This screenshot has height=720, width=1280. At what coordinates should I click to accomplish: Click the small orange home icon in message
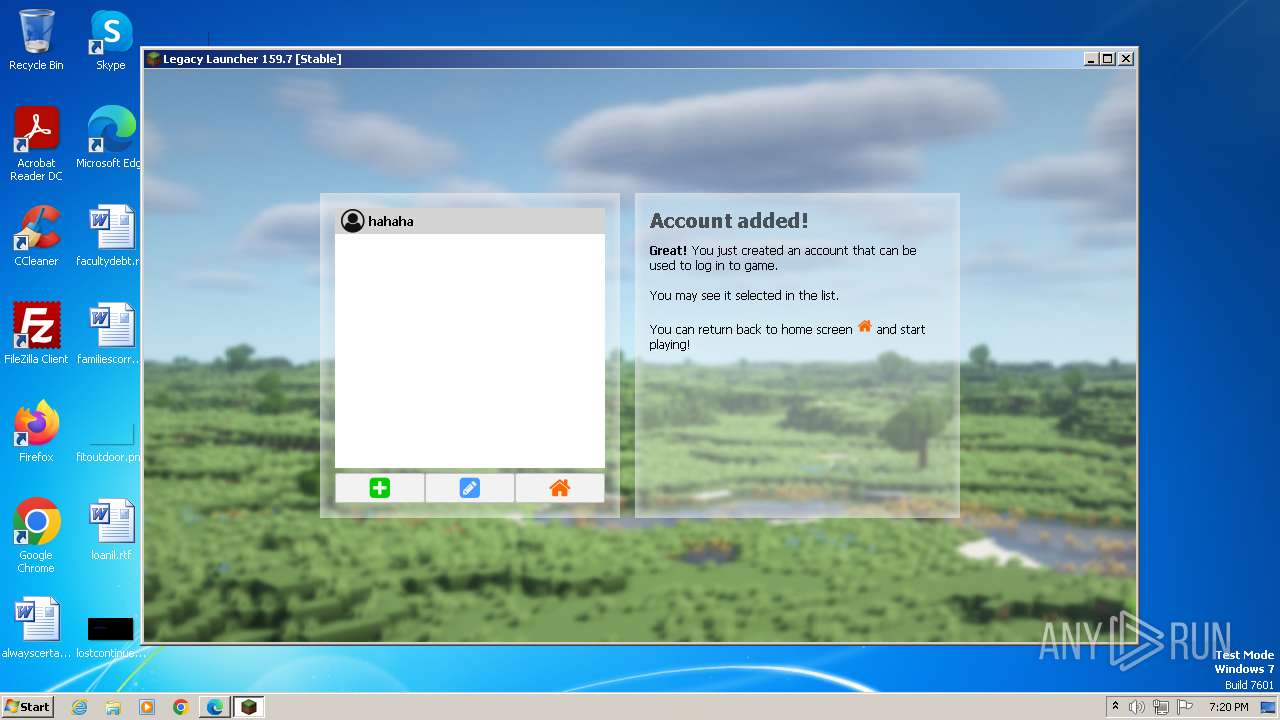pyautogui.click(x=865, y=327)
